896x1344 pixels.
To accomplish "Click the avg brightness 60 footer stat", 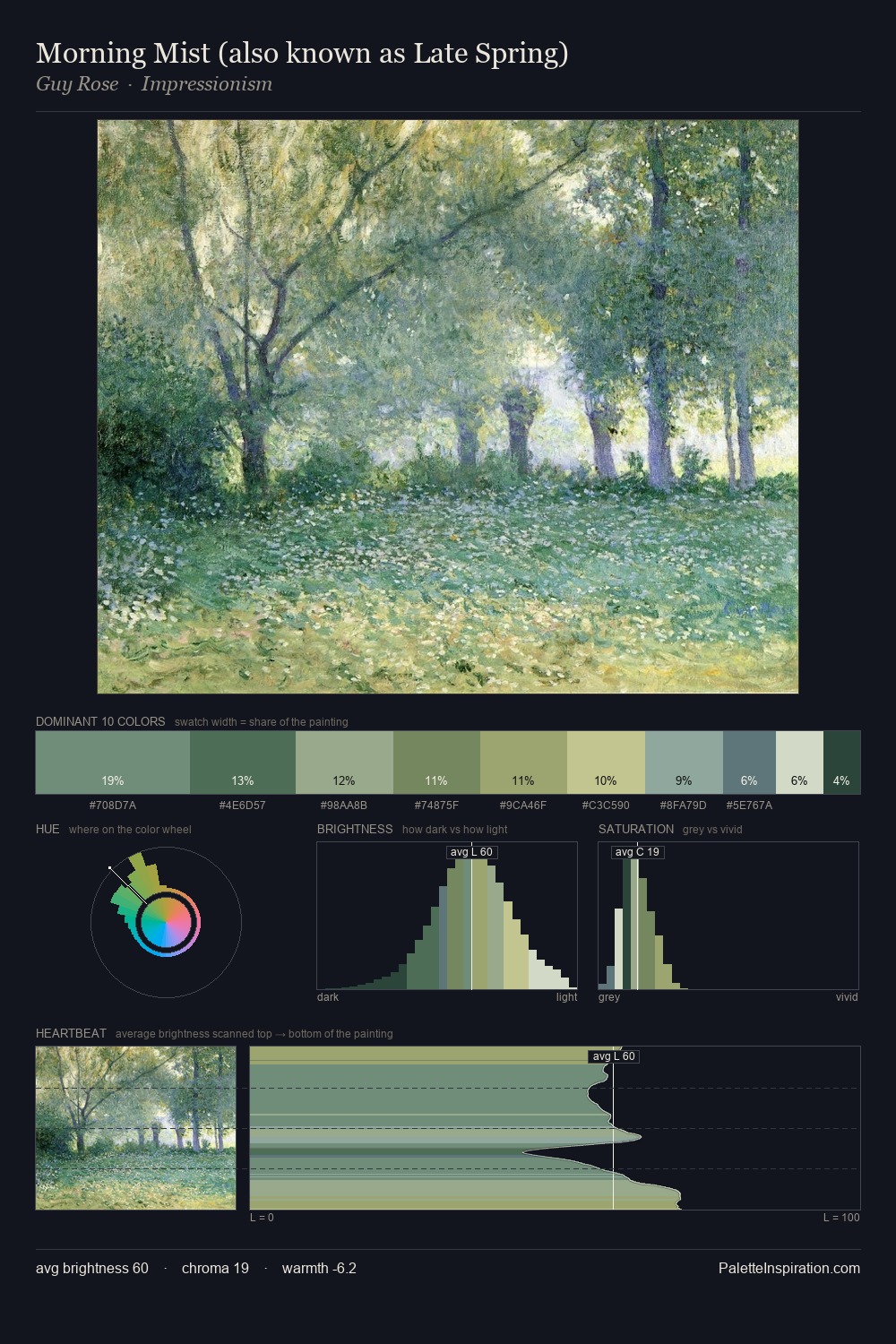I will pyautogui.click(x=92, y=1268).
